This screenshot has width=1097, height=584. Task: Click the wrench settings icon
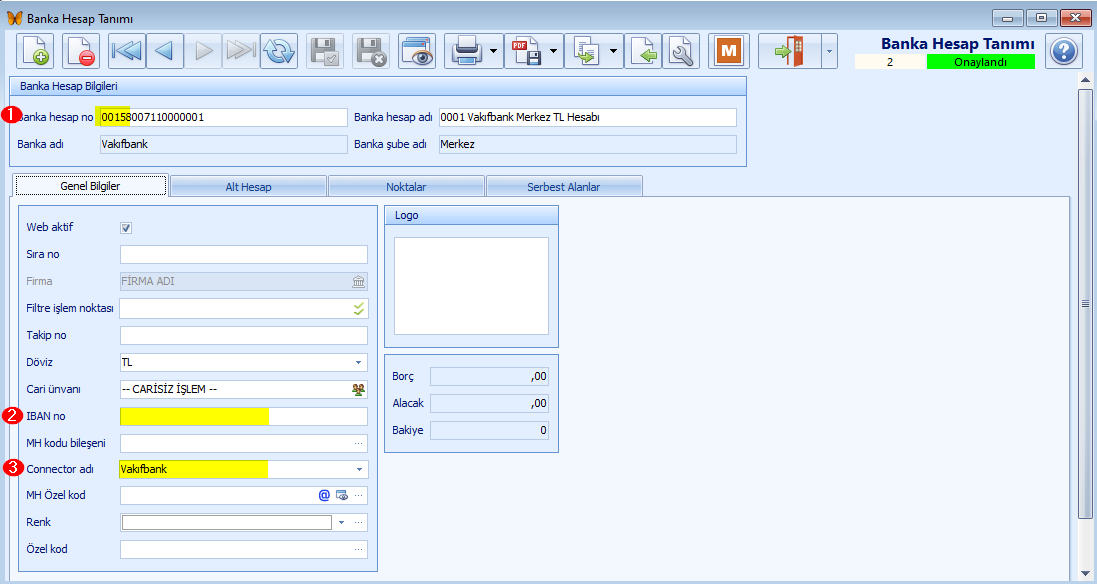click(x=681, y=51)
